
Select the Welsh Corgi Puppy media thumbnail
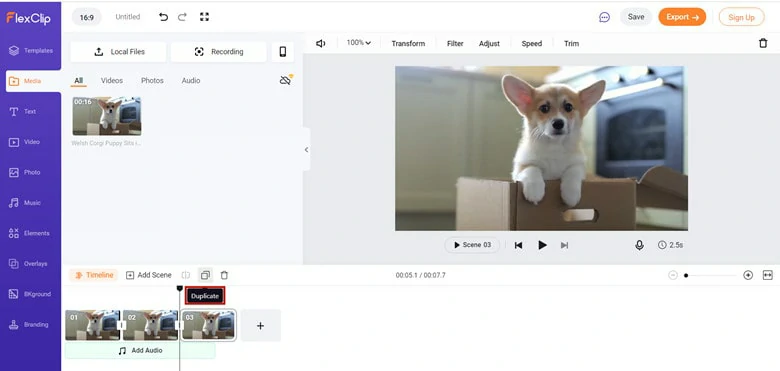tap(107, 116)
